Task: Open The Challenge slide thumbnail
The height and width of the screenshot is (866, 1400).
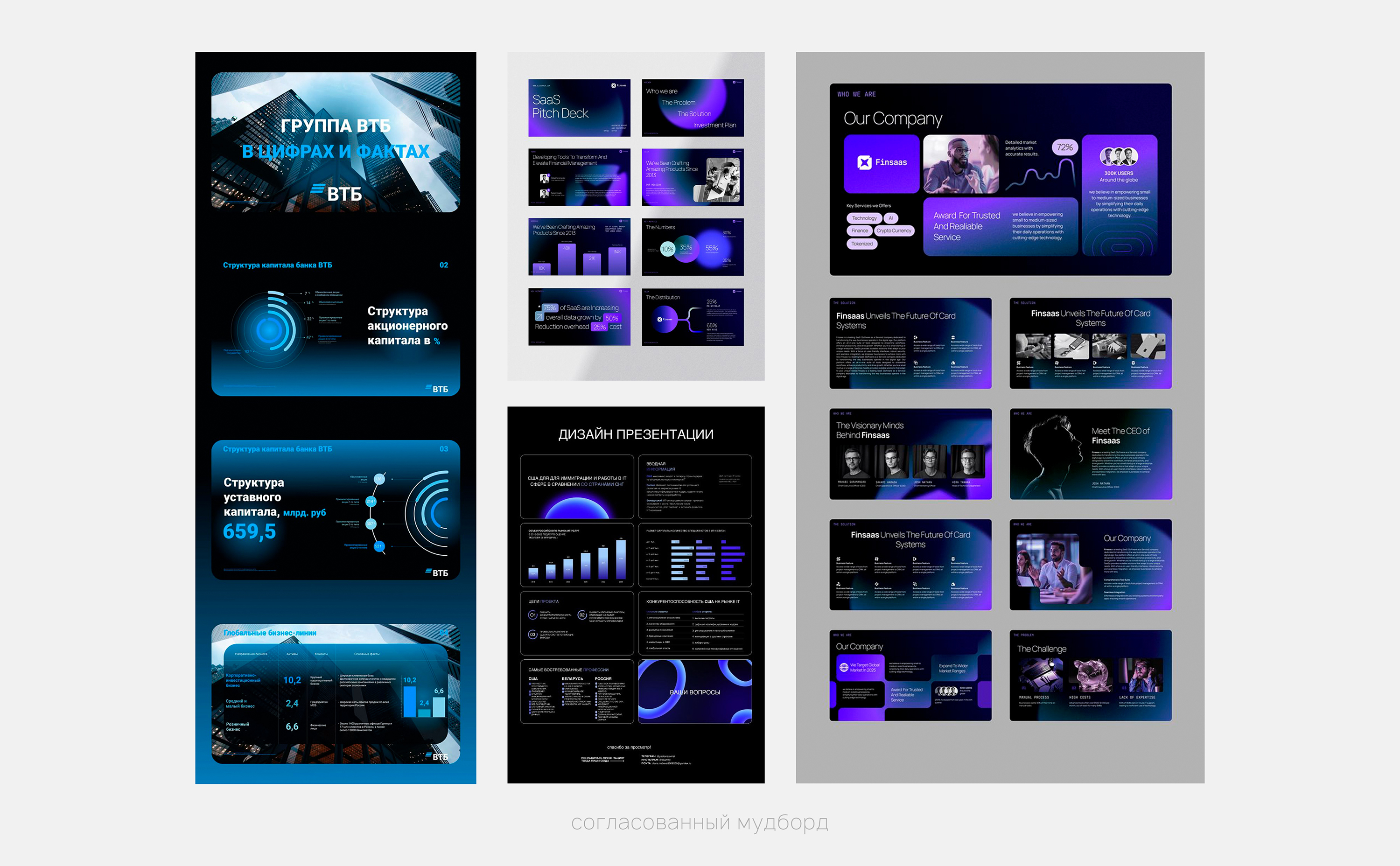Action: coord(1090,675)
